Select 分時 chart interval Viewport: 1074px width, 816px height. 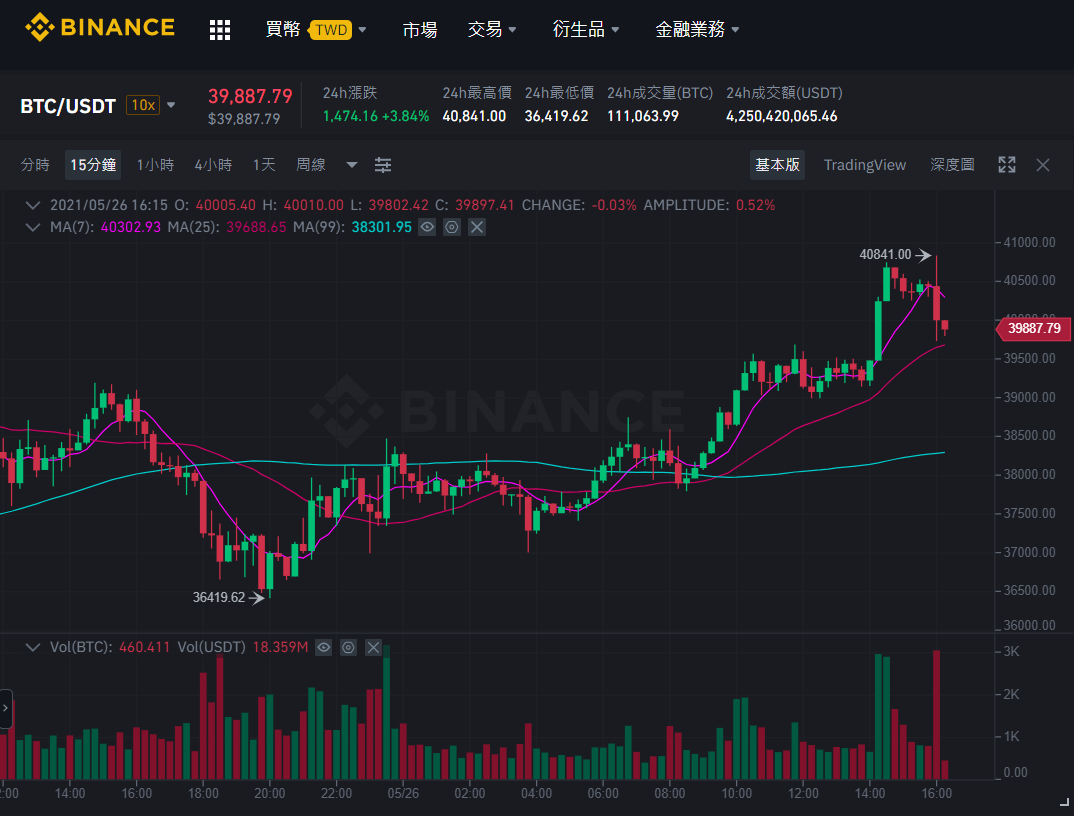(x=35, y=165)
